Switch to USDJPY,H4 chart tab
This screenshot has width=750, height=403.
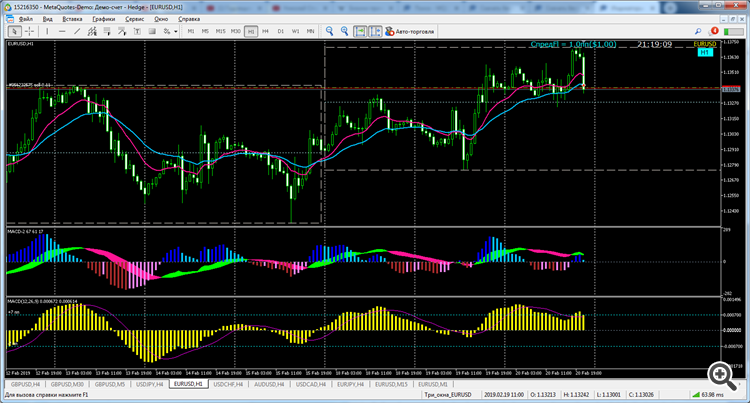pos(150,384)
